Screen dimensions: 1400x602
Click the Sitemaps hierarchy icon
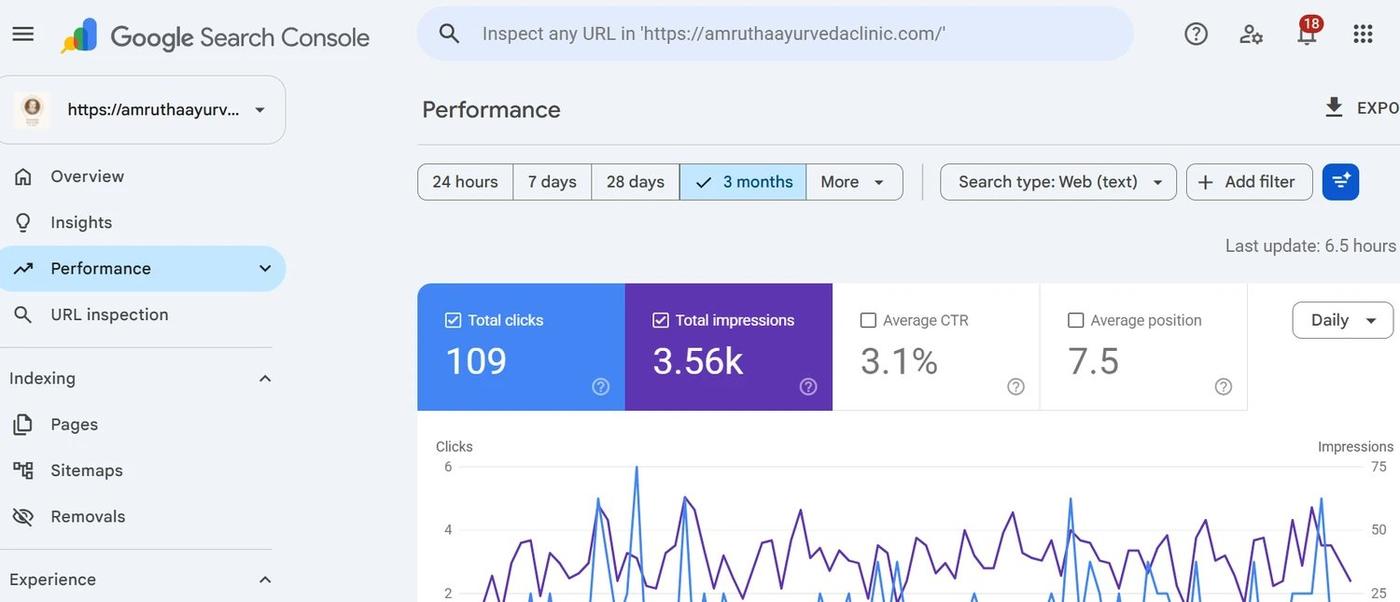23,470
